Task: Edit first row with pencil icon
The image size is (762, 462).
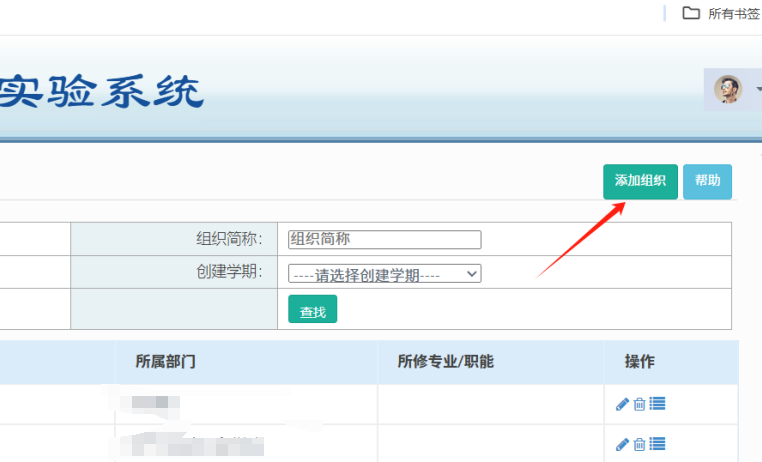Action: coord(622,404)
